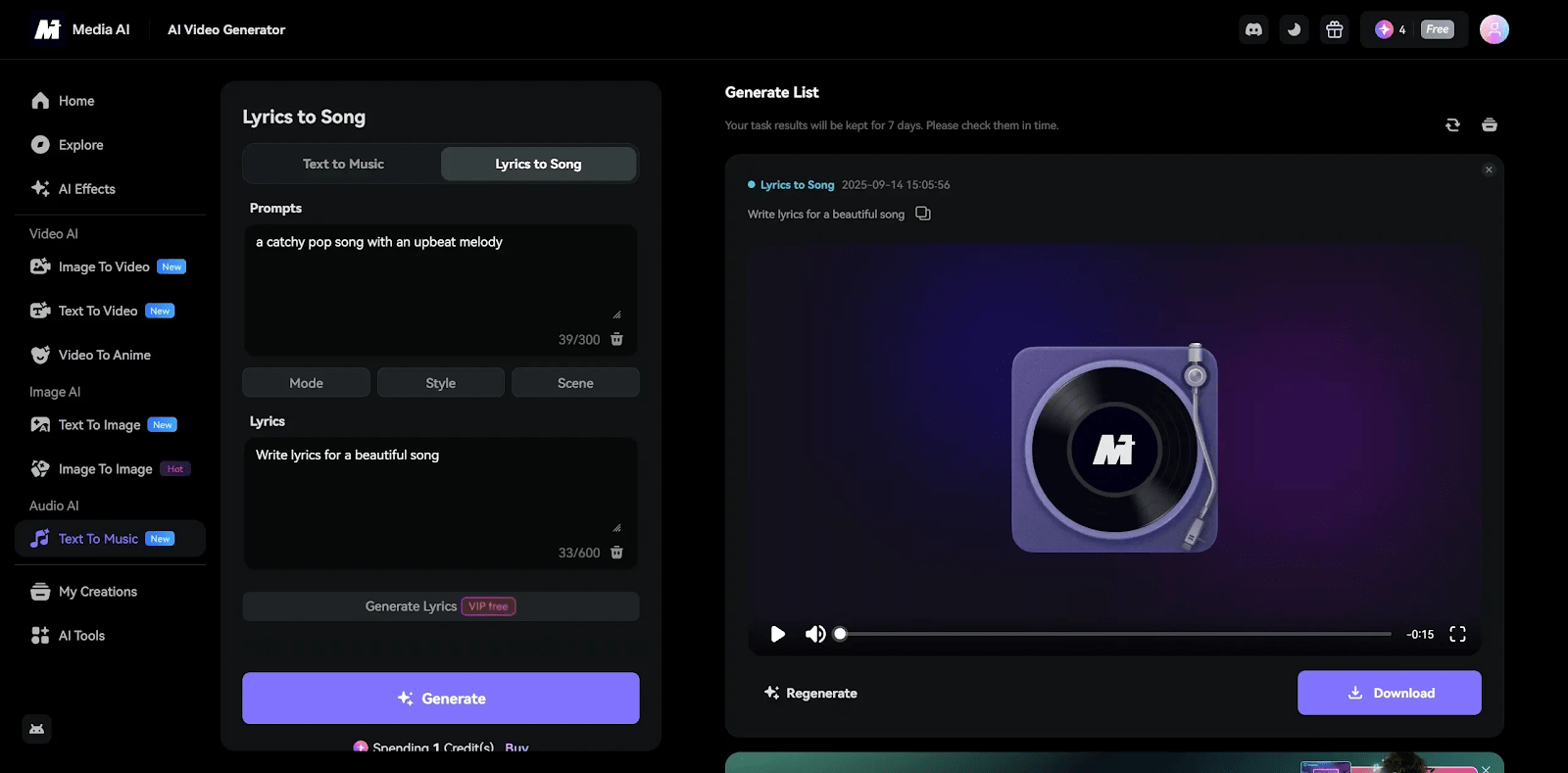
Task: Enter fullscreen on the player
Action: [x=1457, y=634]
